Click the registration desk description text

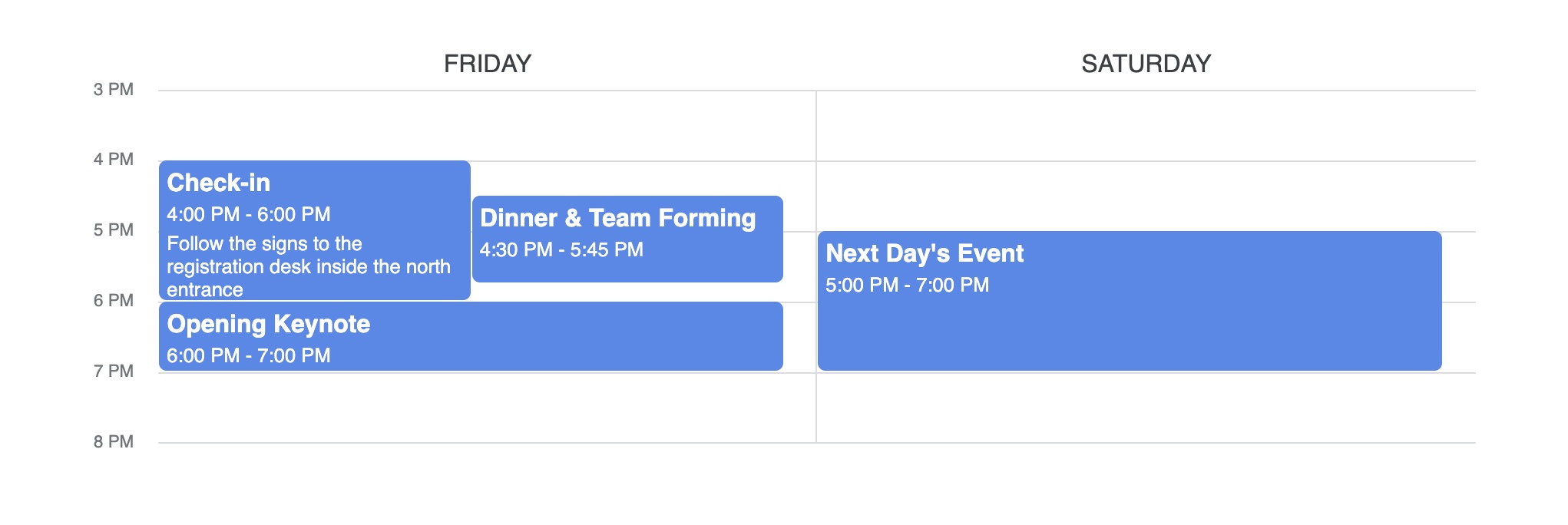point(309,266)
